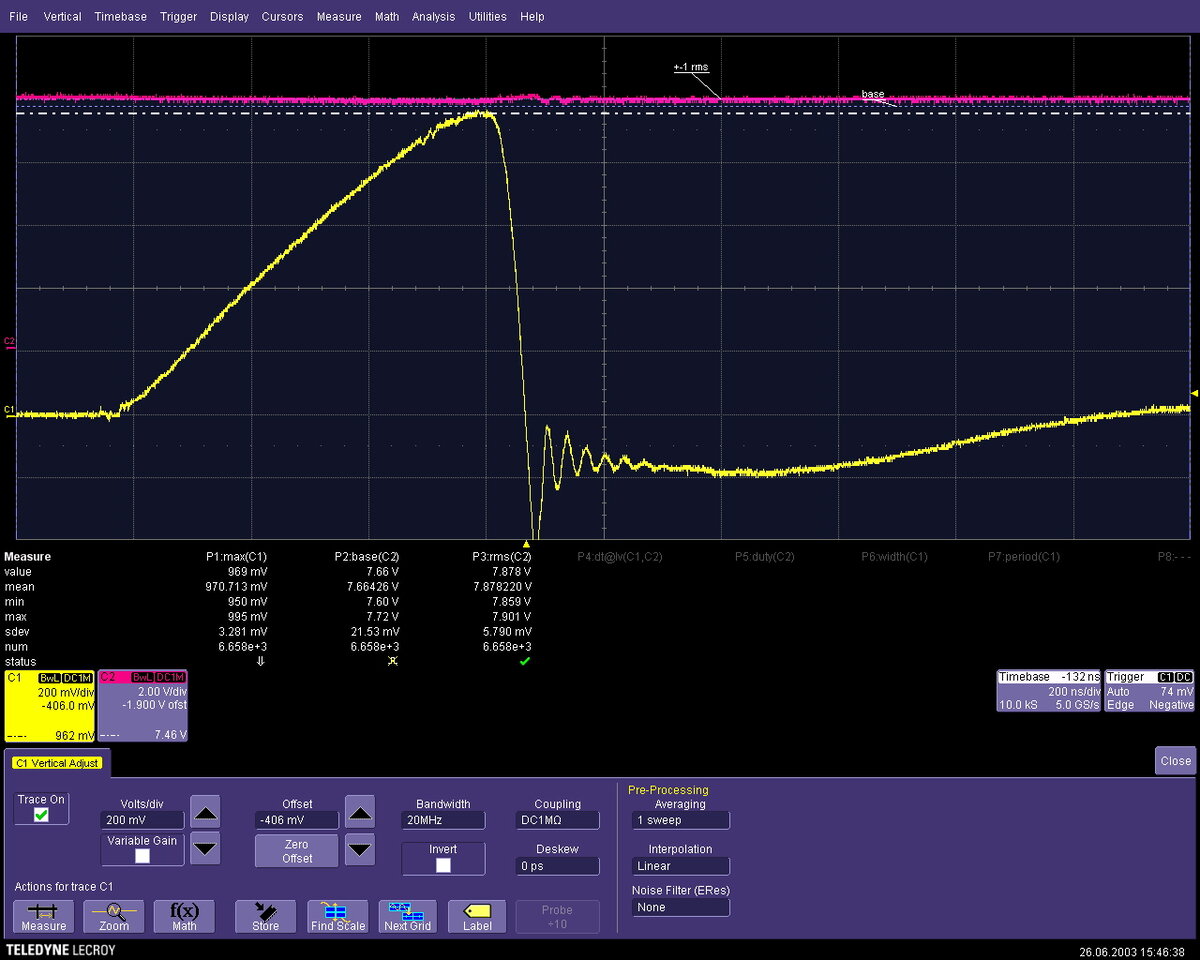This screenshot has width=1200, height=960.
Task: Lower Offset with down arrow
Action: [360, 850]
